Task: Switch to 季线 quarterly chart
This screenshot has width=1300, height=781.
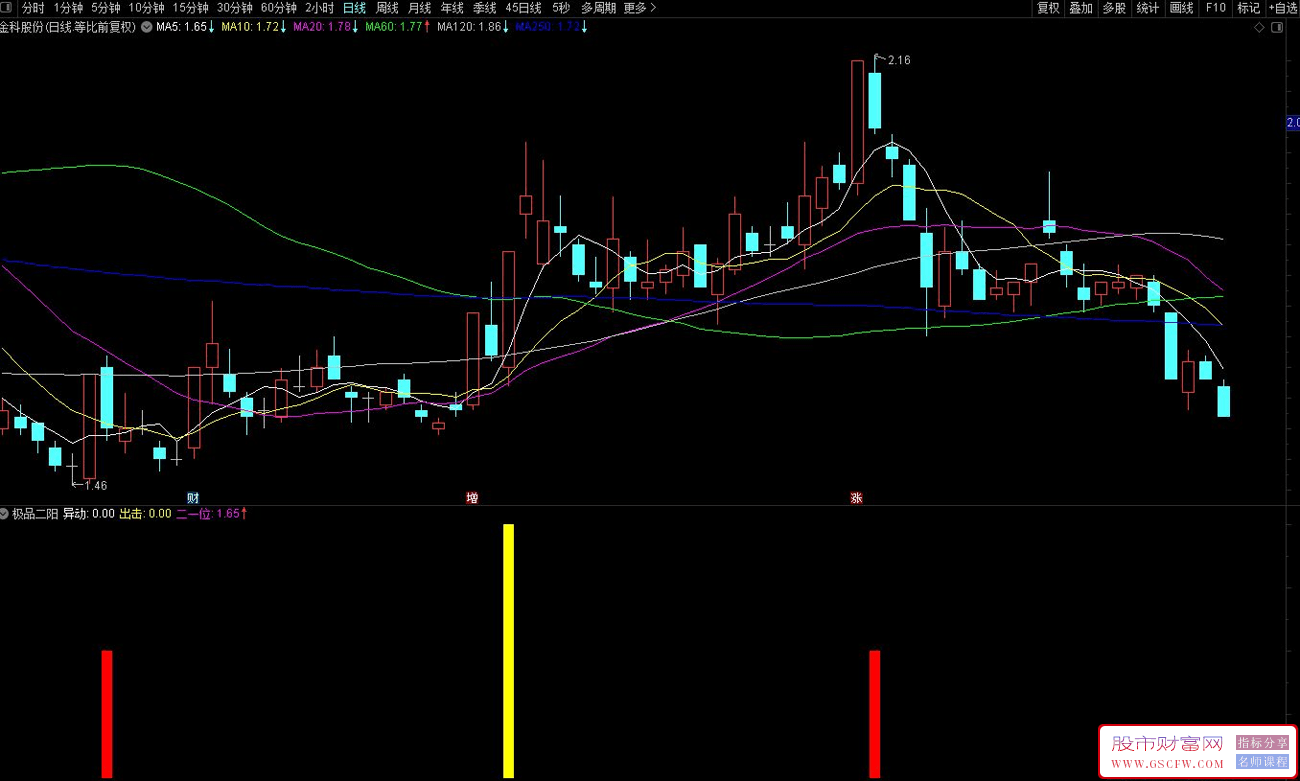Action: pyautogui.click(x=484, y=8)
